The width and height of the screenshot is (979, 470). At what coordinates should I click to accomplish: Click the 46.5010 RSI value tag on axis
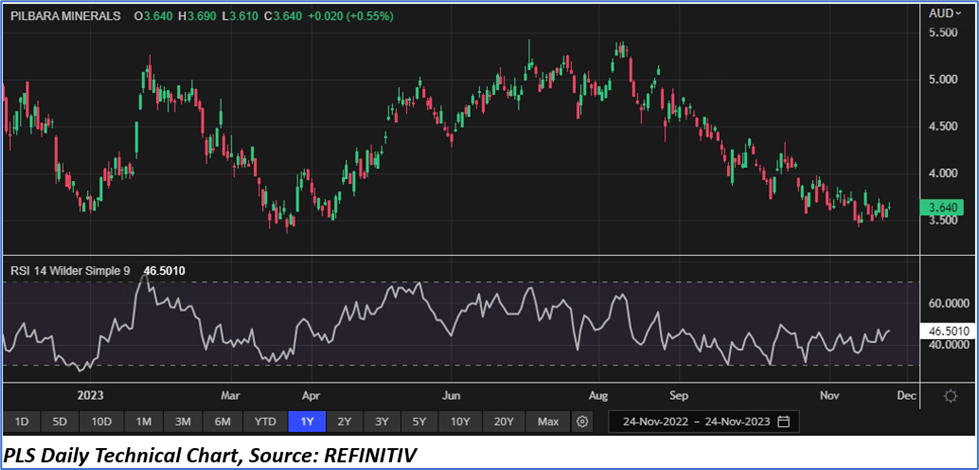947,331
